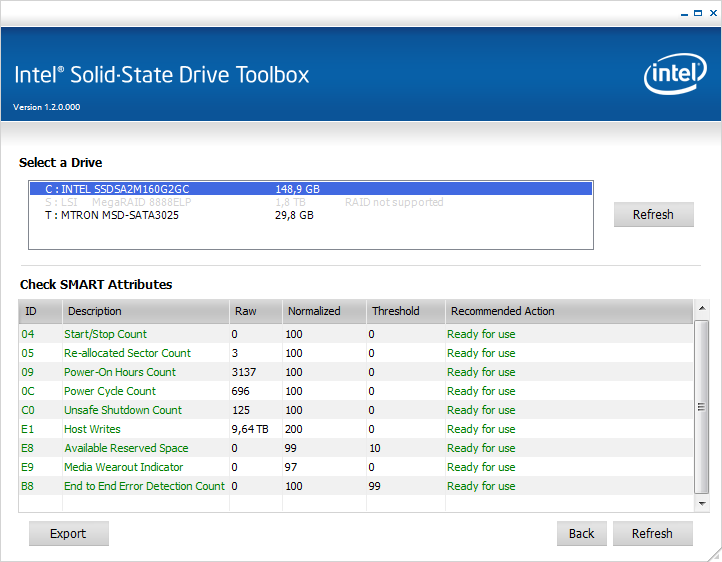Sort by the Threshold column header

(x=406, y=311)
